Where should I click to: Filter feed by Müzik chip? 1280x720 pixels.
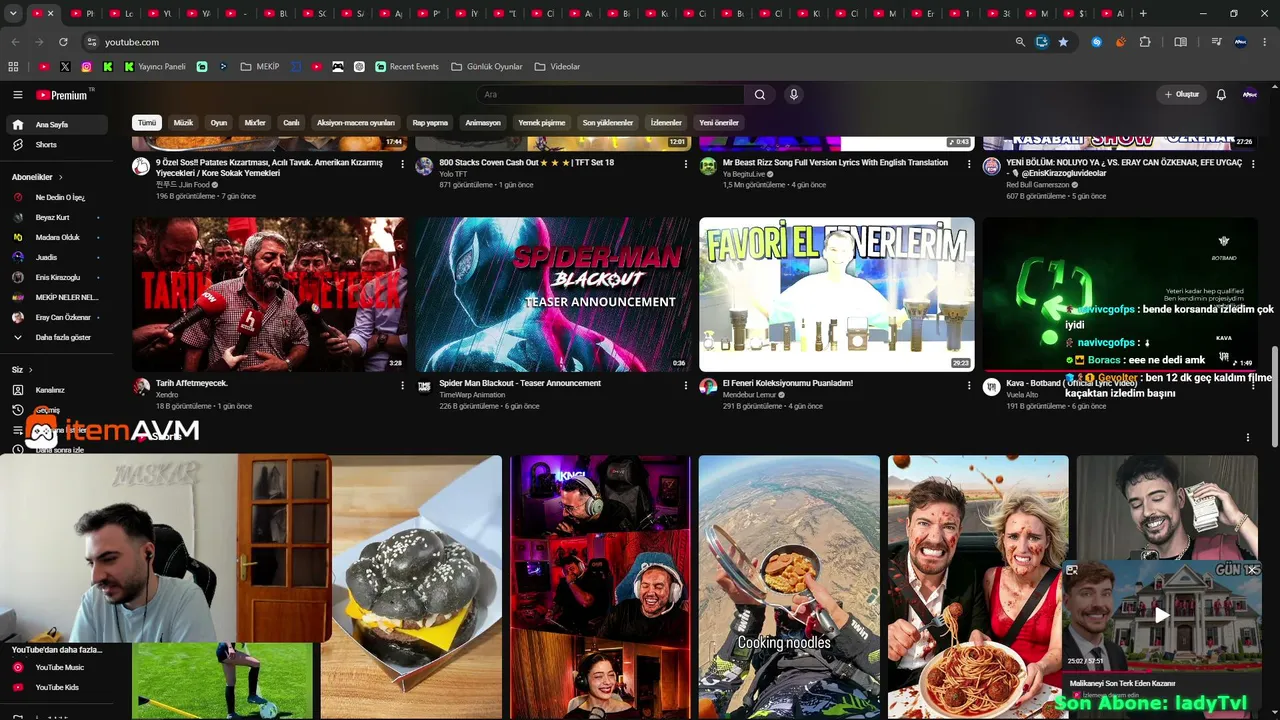(184, 123)
